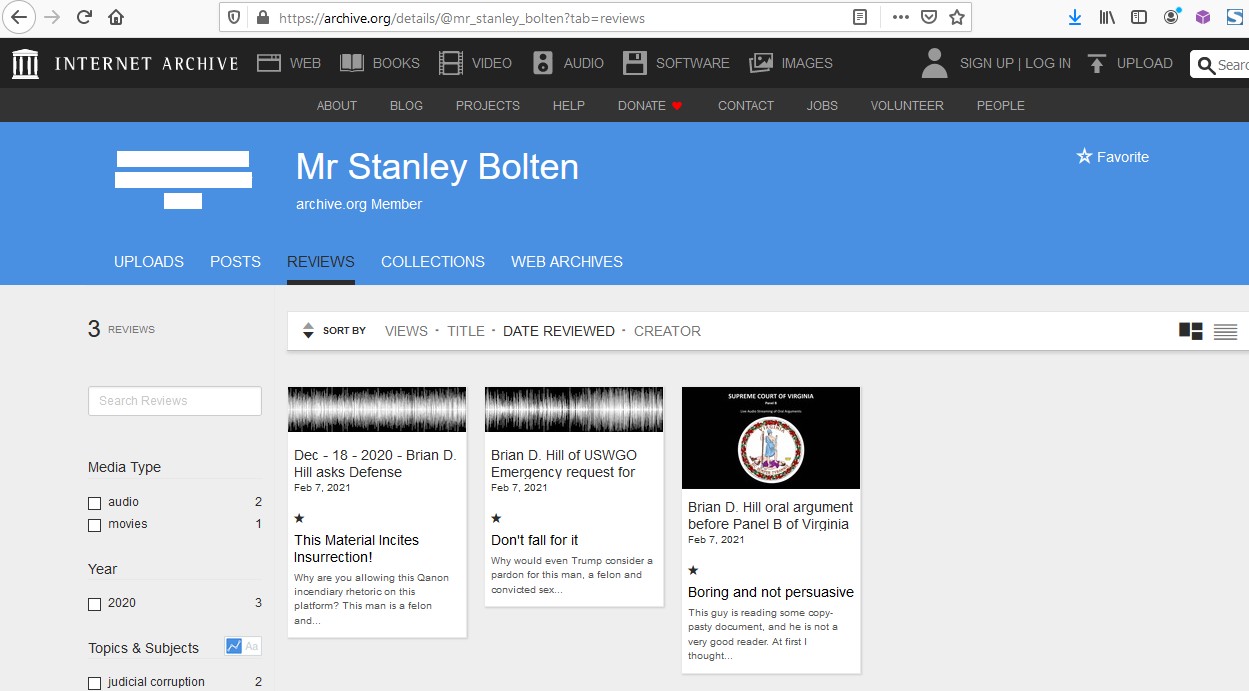Bookmark this page with the star
This screenshot has width=1249, height=691.
pos(957,17)
